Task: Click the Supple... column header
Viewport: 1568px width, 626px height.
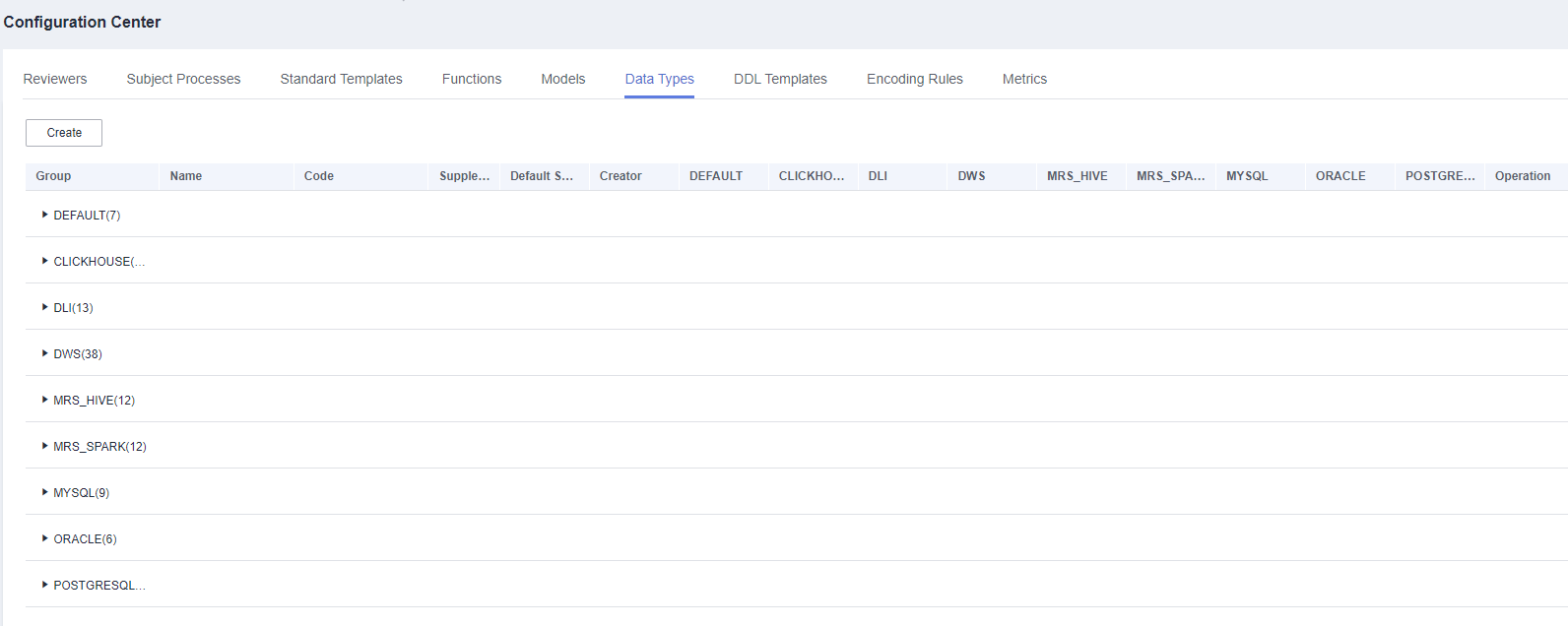Action: point(465,176)
